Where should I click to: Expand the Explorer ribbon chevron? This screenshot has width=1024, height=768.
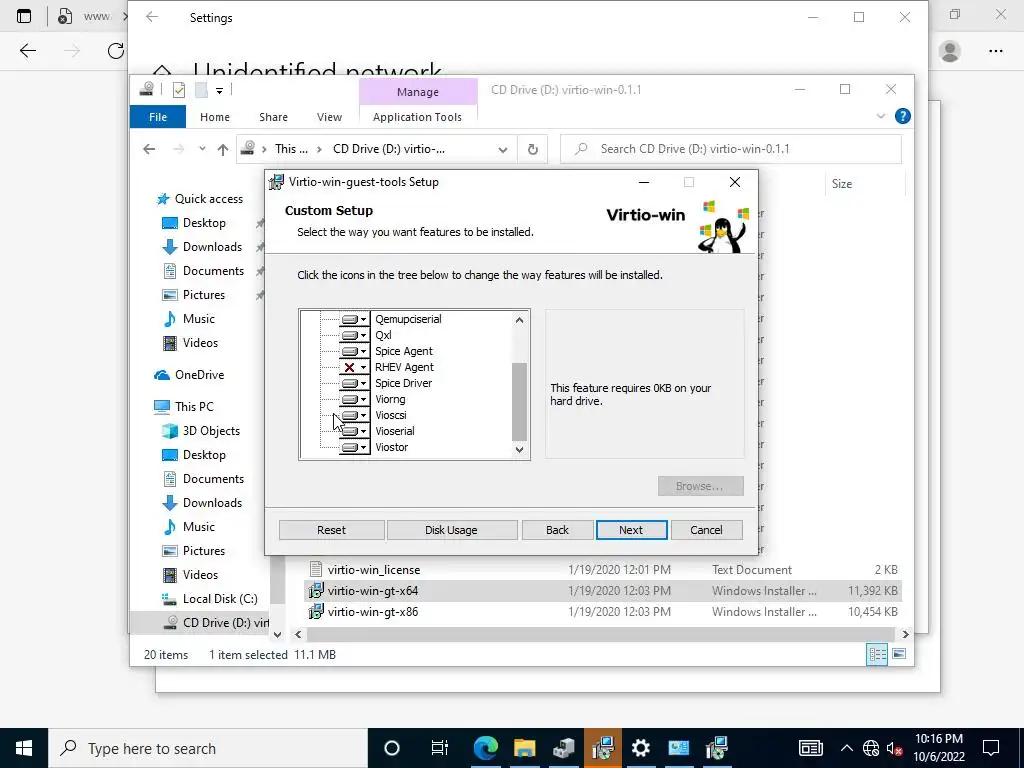[880, 116]
